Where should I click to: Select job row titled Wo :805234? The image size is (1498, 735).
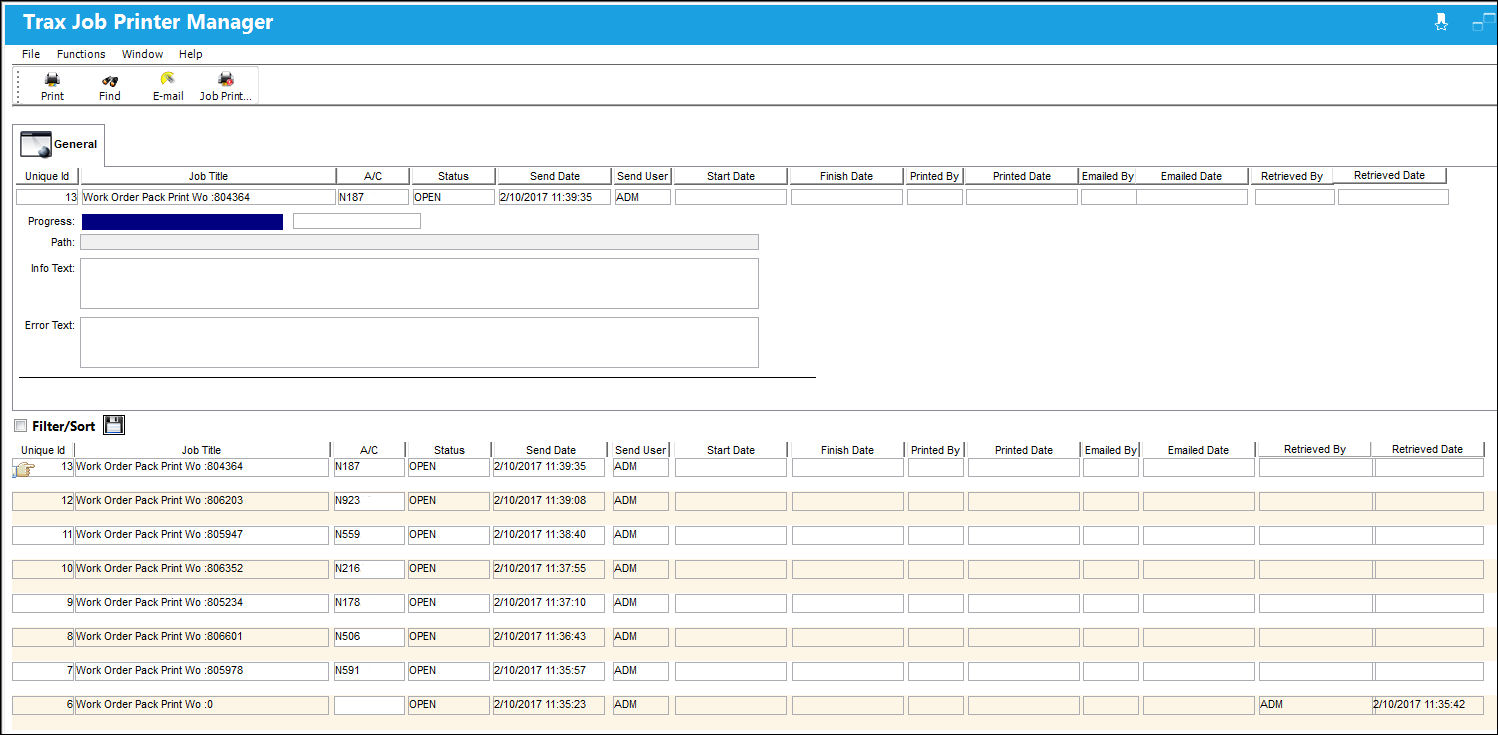(202, 603)
